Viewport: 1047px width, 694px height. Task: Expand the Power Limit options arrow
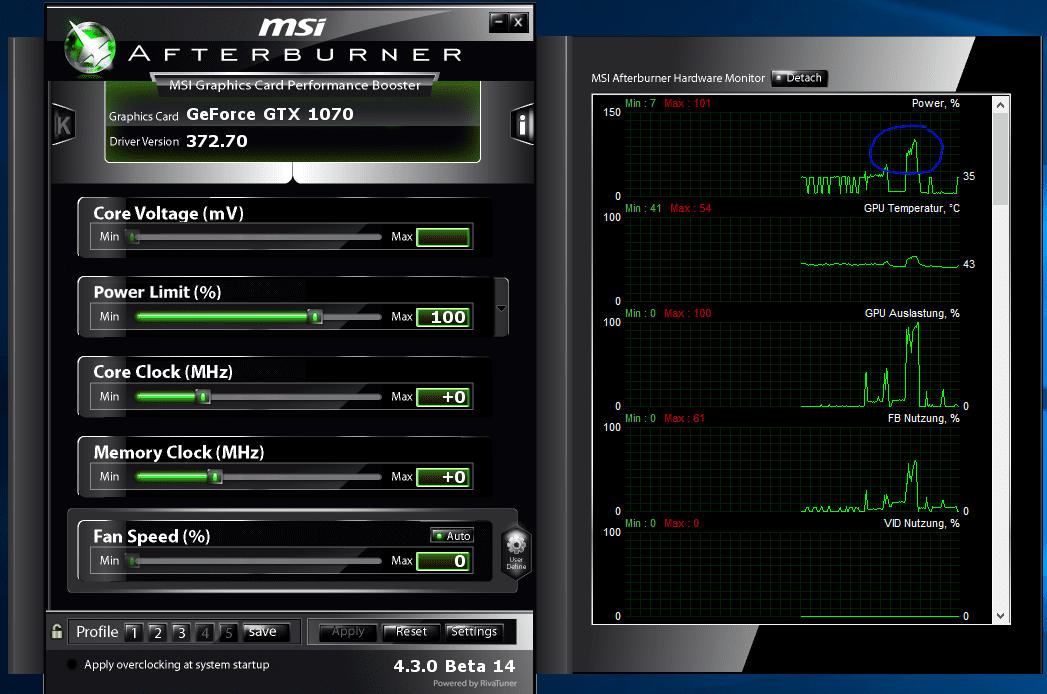(501, 309)
